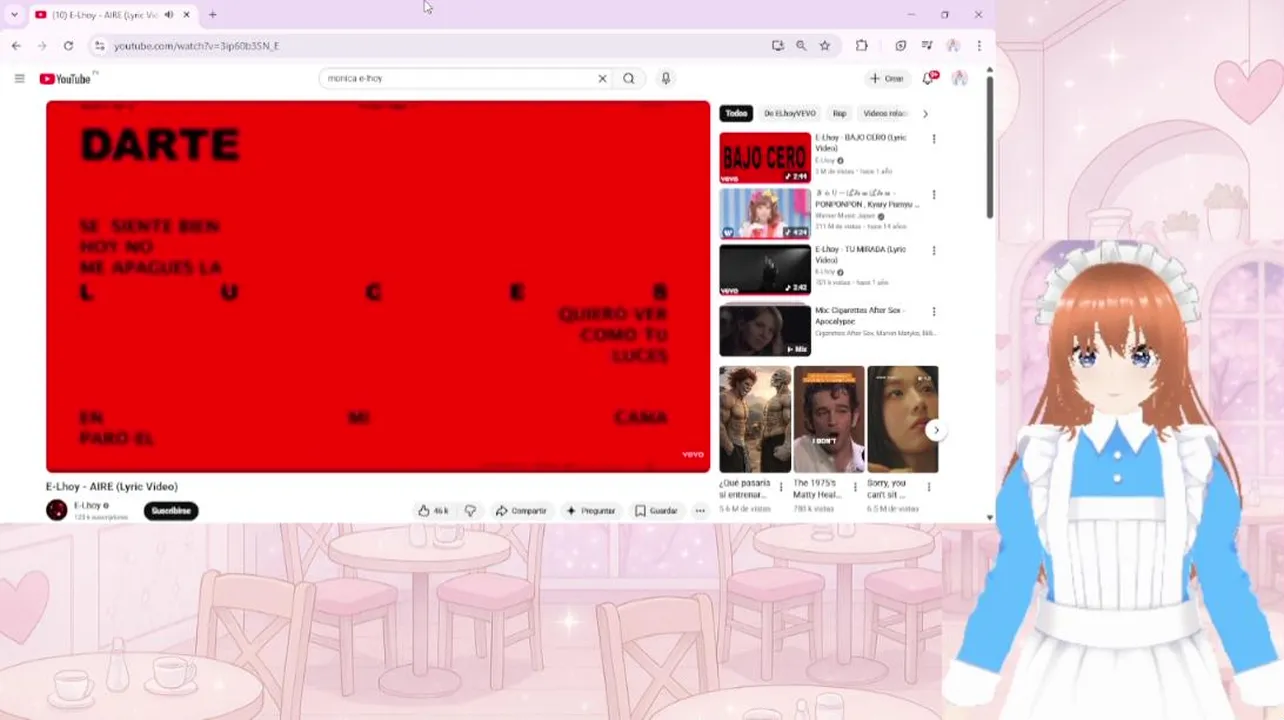Clear the search box text
Screen dimensions: 1284x720
[x=602, y=78]
